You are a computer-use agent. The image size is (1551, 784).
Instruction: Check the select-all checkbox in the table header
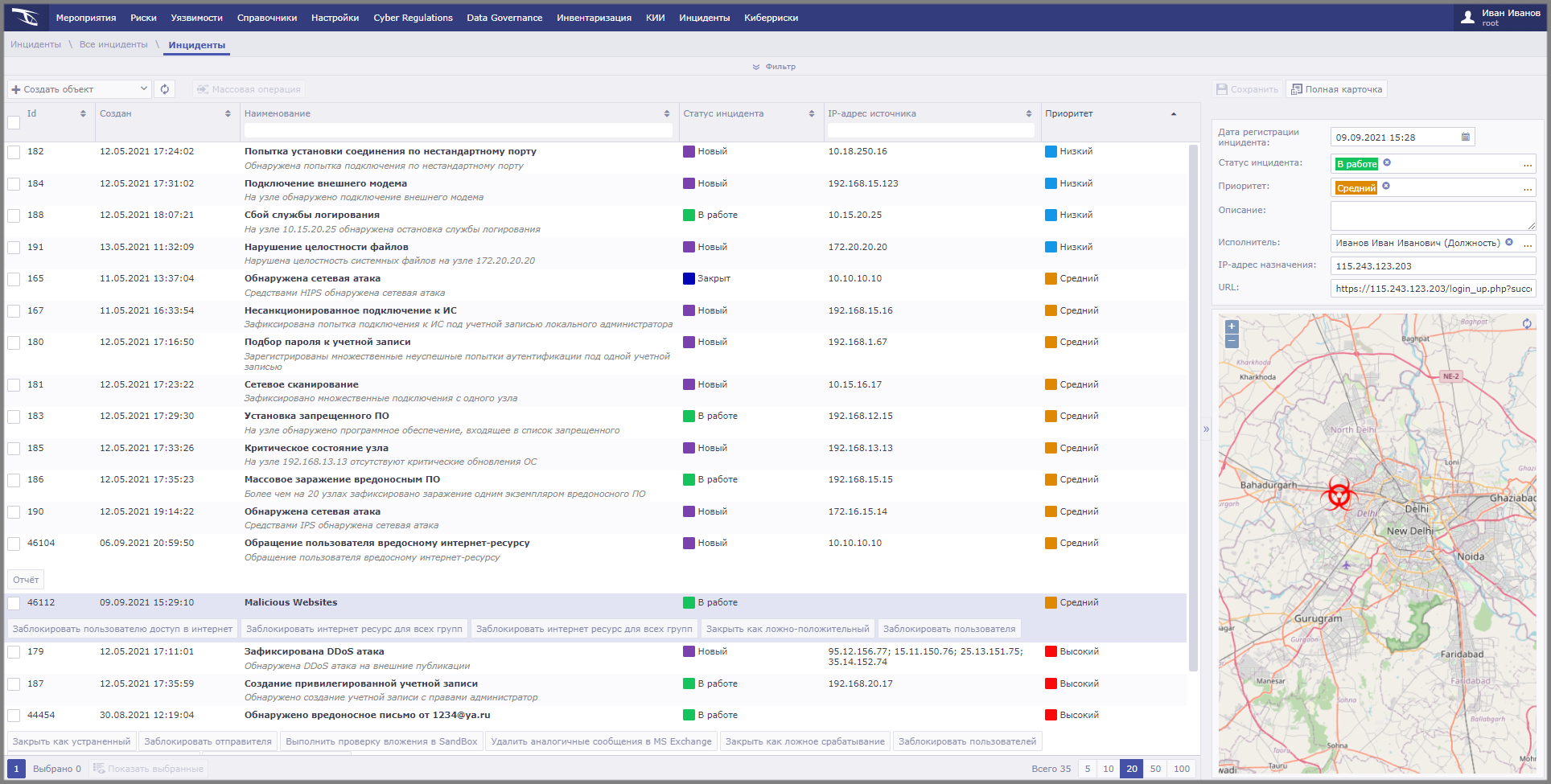[13, 122]
